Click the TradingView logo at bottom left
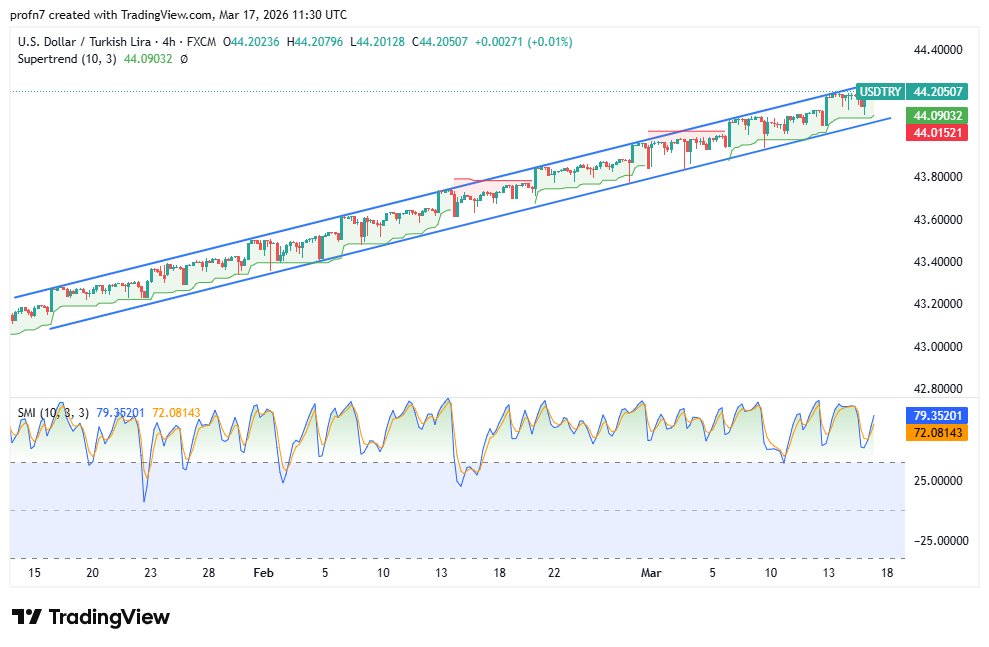This screenshot has width=989, height=647. [x=90, y=618]
